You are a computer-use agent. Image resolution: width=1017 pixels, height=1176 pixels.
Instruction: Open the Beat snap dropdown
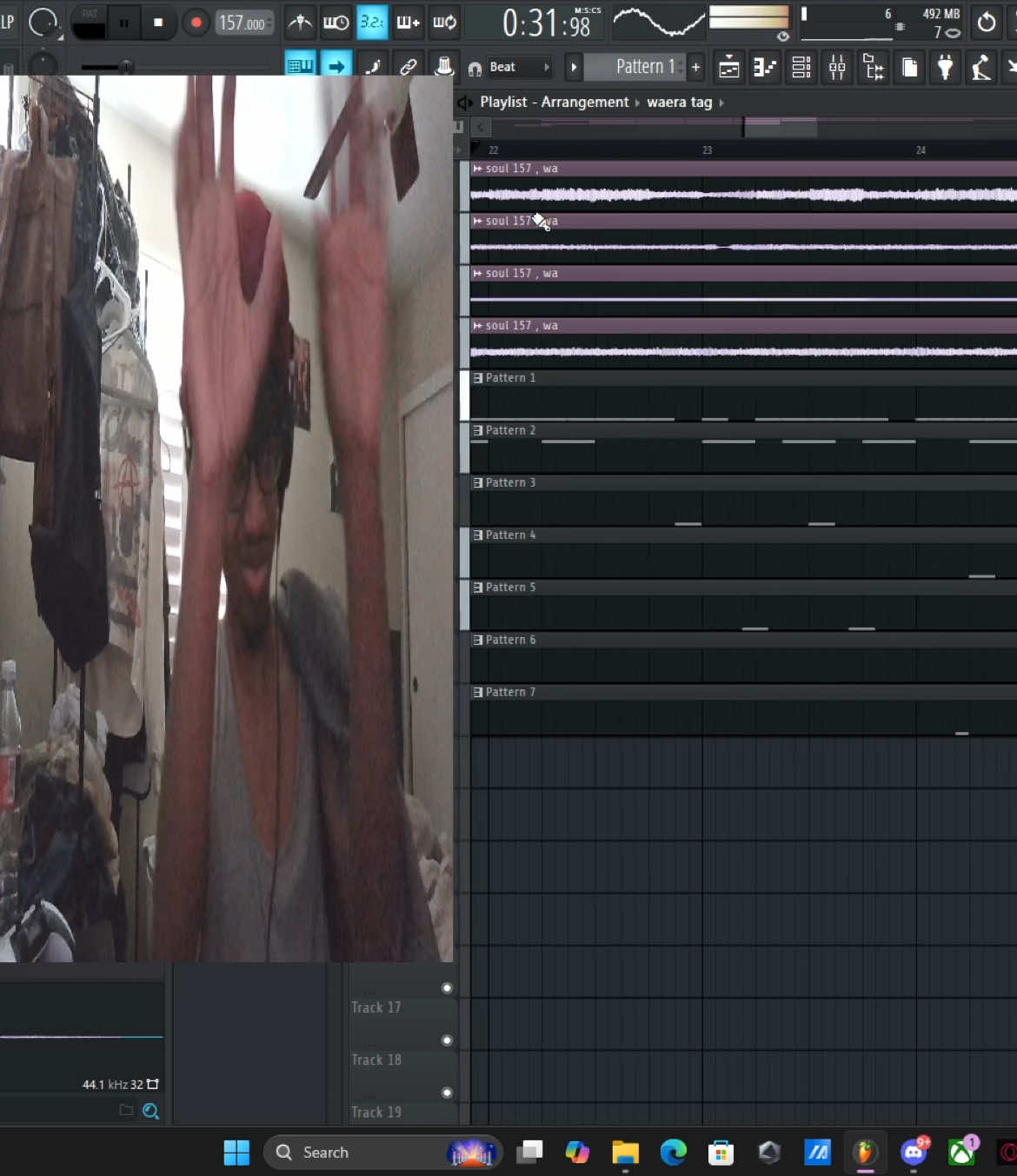pos(520,67)
